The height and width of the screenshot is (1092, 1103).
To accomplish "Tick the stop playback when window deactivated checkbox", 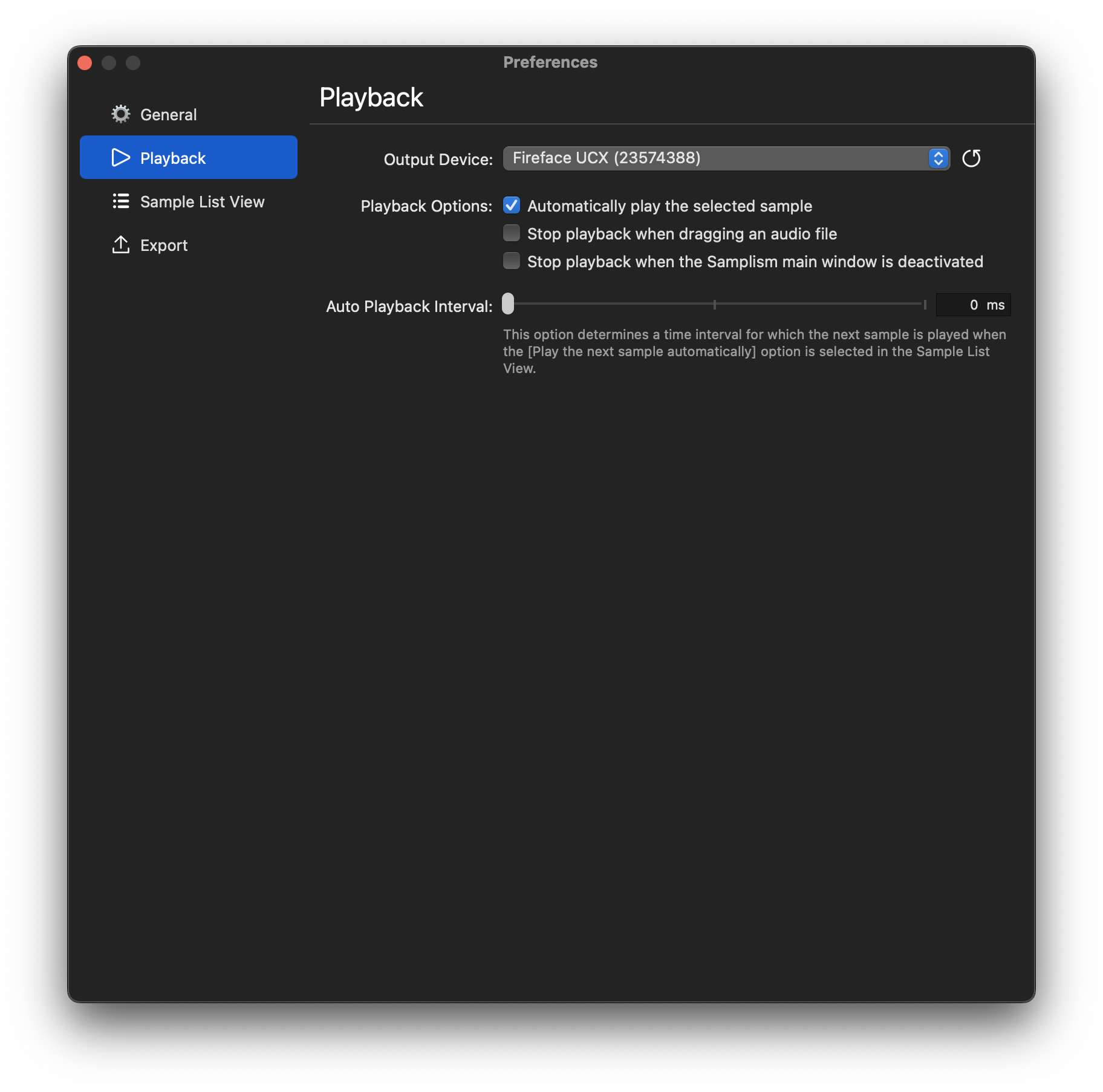I will pyautogui.click(x=512, y=261).
